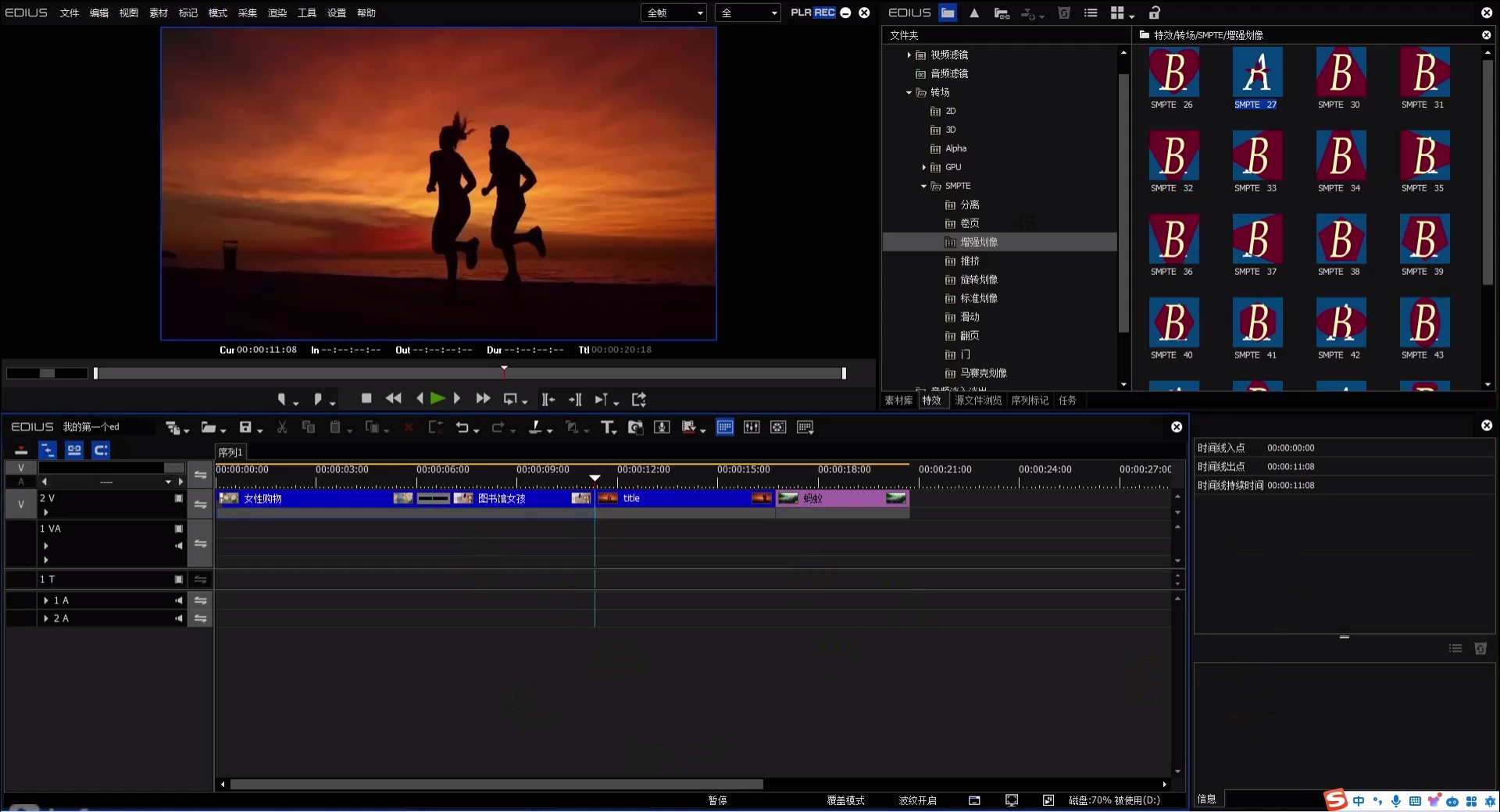Click the export icon in player controls
1500x812 pixels.
(x=639, y=399)
